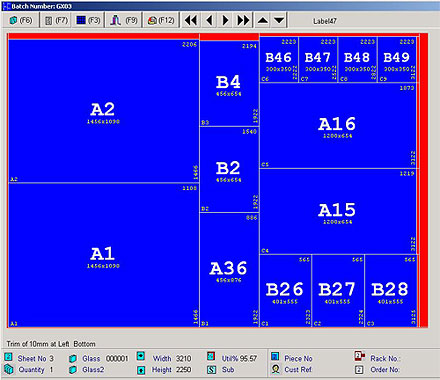
Task: Click the up triangle arrow button
Action: click(x=263, y=21)
